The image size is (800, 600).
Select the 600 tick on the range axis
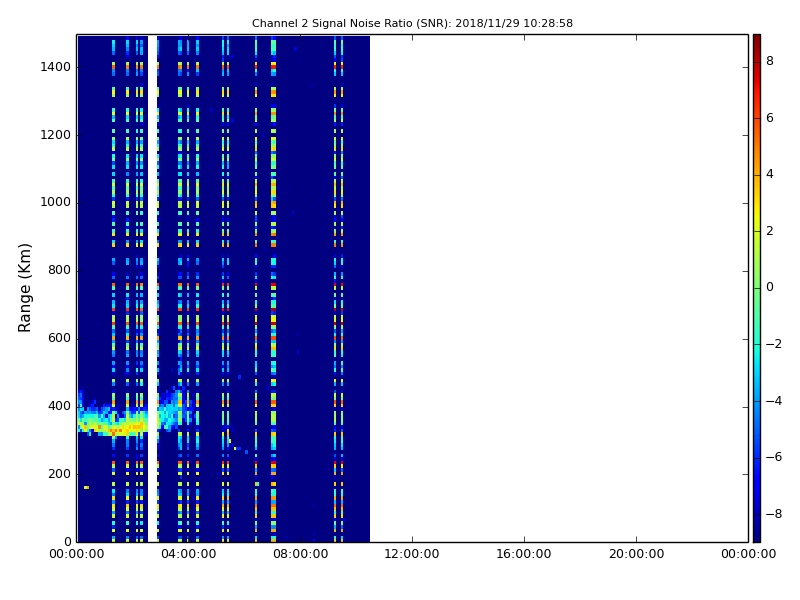point(59,338)
